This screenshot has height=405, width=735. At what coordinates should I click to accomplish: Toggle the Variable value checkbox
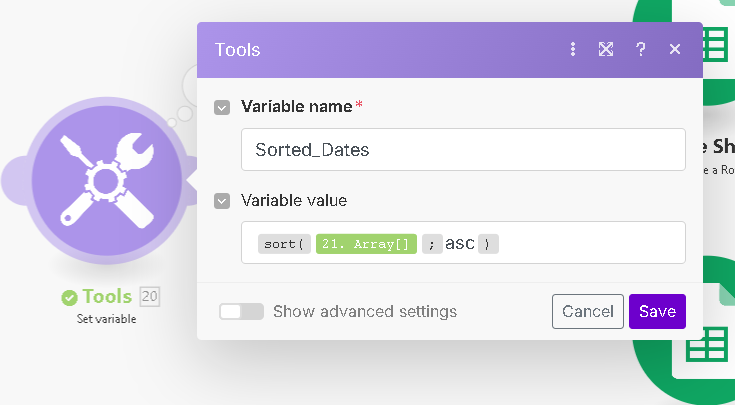(x=222, y=200)
